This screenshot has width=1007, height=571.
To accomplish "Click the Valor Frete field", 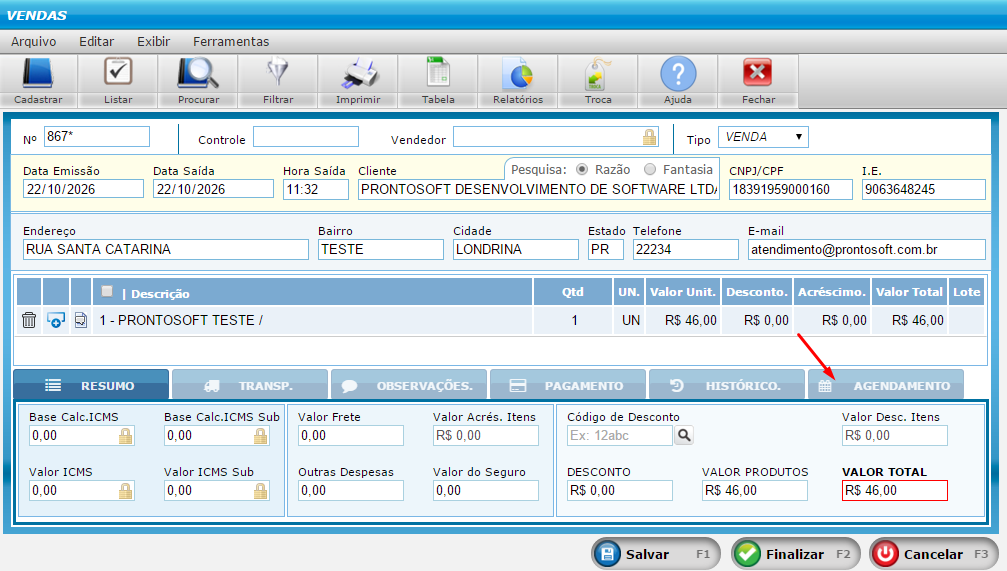I will pos(351,435).
